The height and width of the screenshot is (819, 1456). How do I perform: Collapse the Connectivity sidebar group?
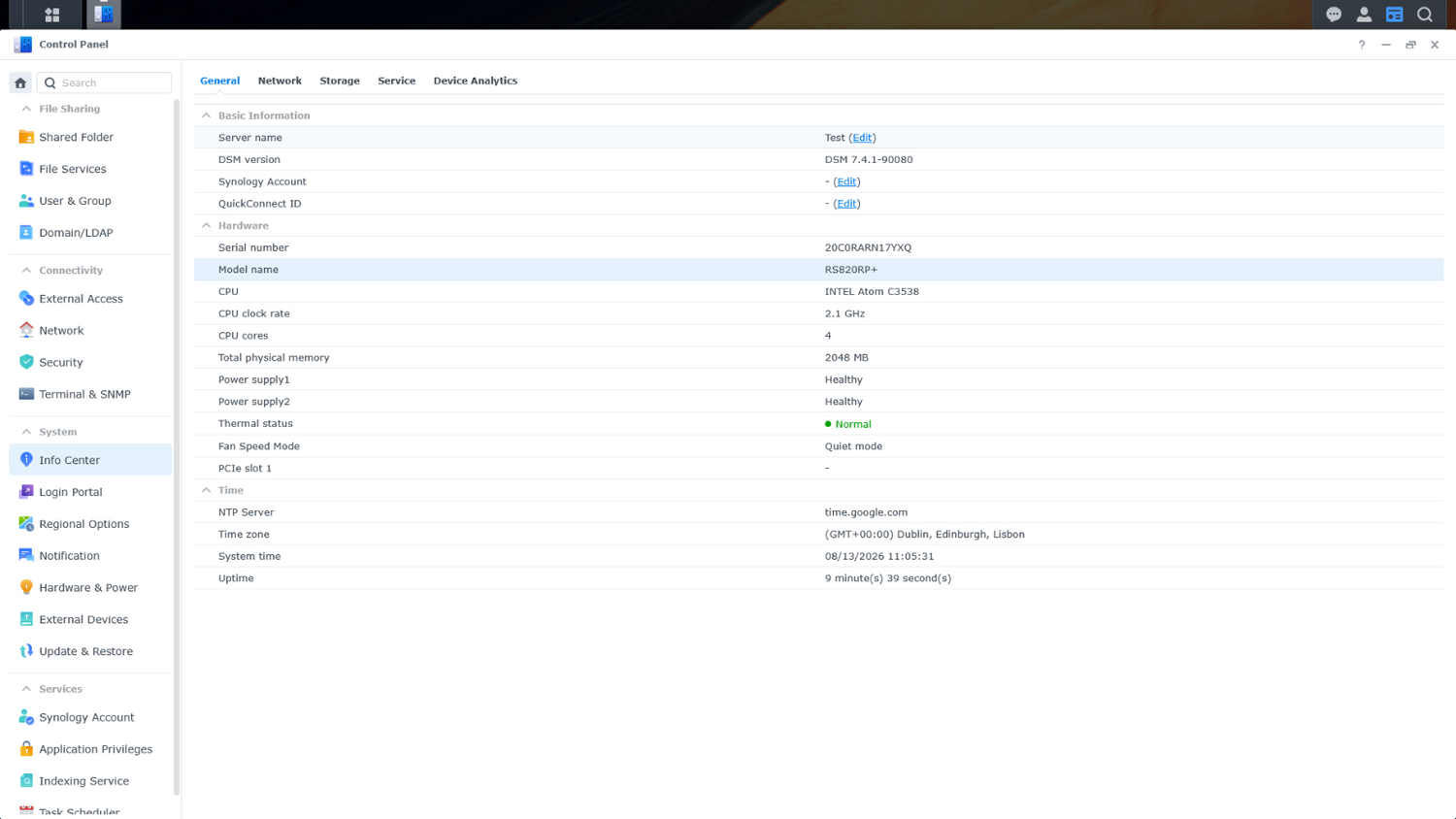pyautogui.click(x=26, y=271)
